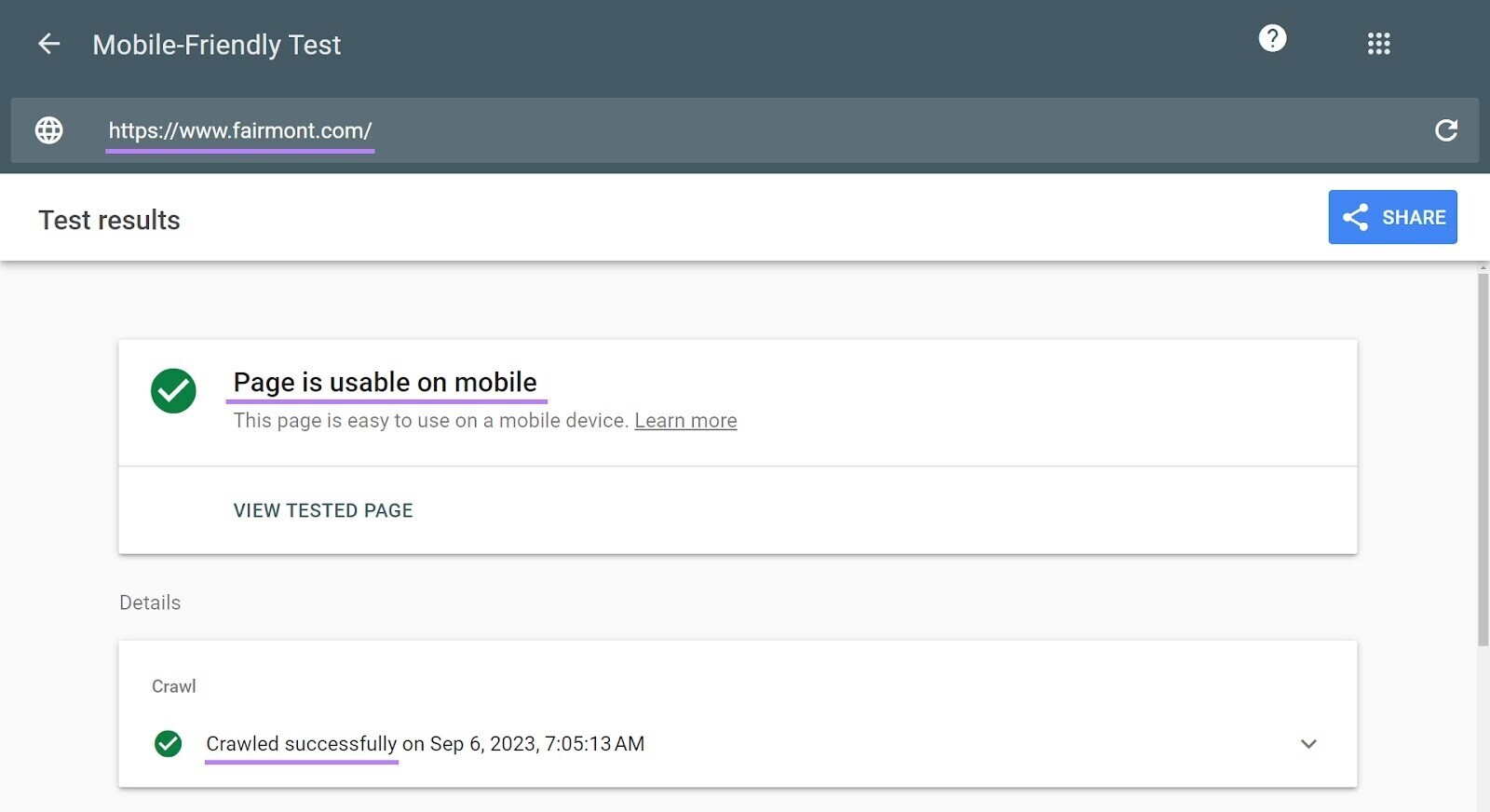The image size is (1490, 812).
Task: Click the green checkmark next to Page is usable
Action: (173, 391)
